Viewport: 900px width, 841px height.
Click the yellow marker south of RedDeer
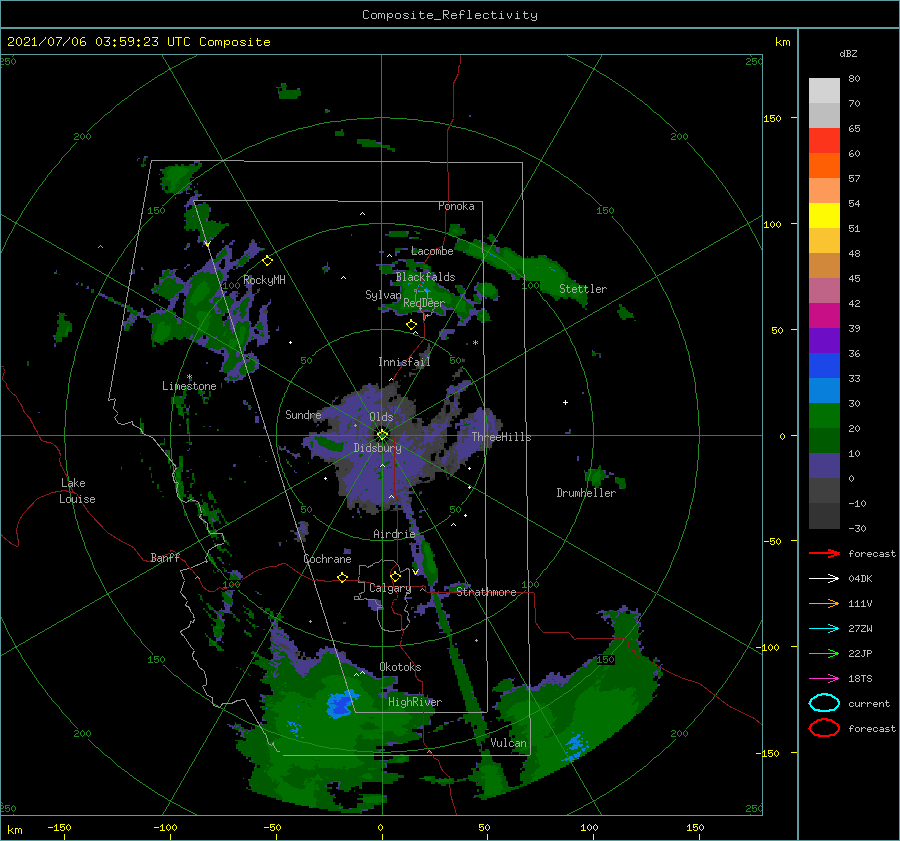(x=411, y=325)
